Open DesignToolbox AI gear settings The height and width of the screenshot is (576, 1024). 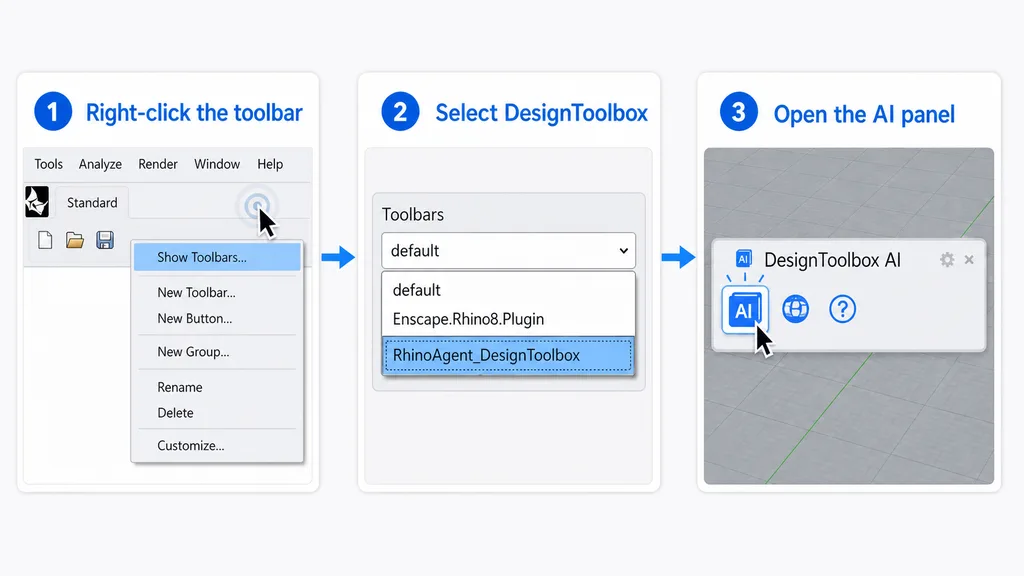tap(947, 260)
